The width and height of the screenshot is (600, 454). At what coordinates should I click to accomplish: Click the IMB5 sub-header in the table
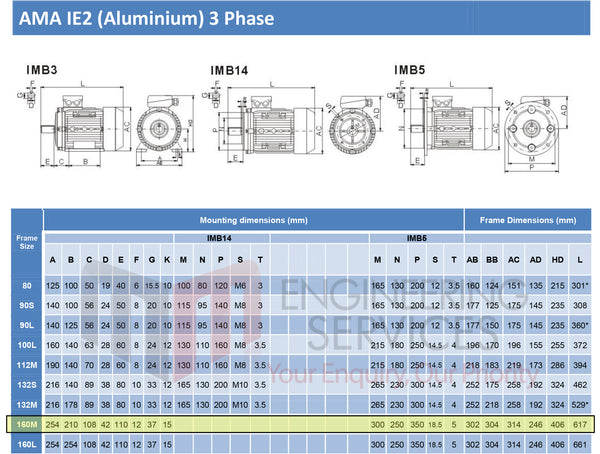(417, 238)
